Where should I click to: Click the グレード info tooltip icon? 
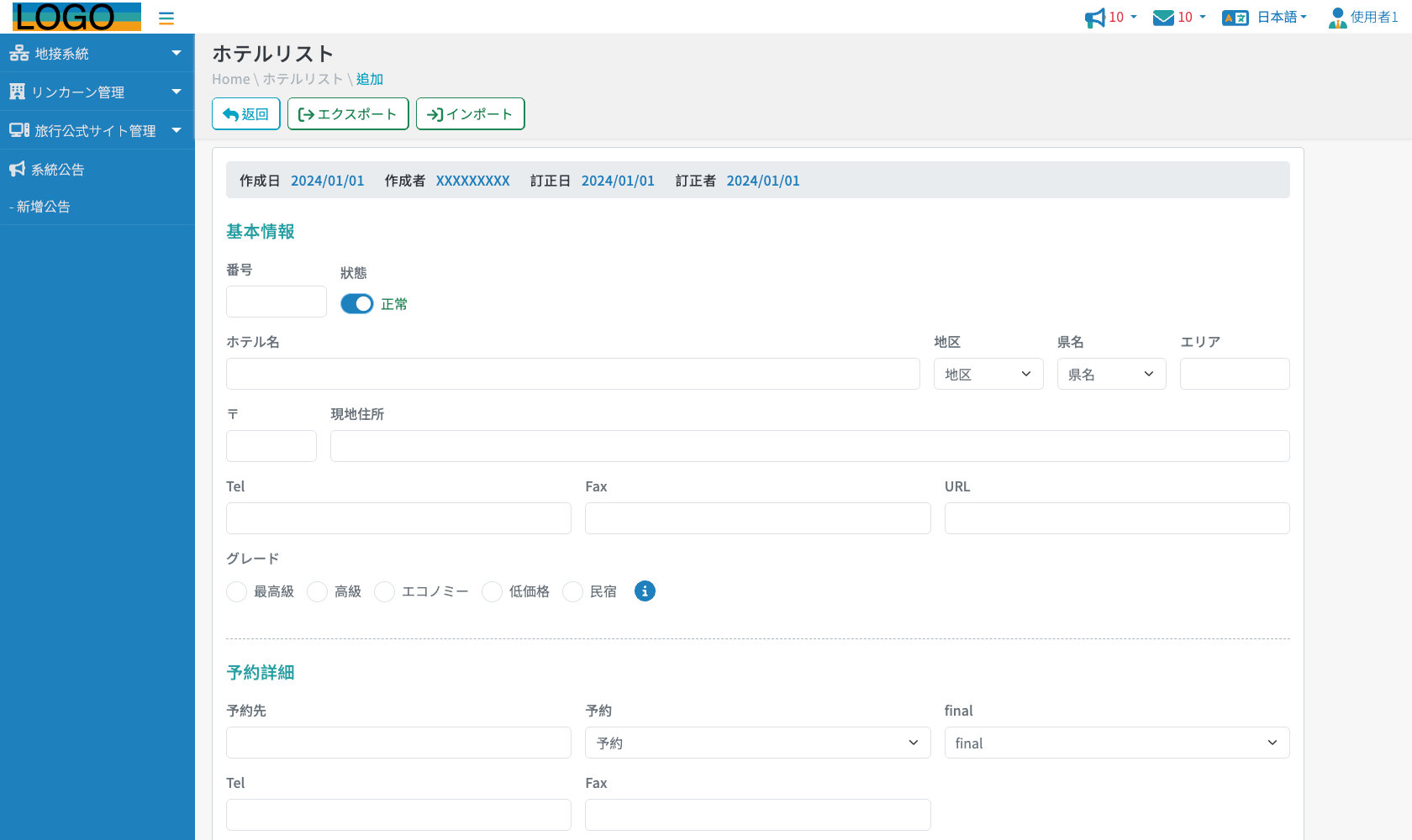645,591
